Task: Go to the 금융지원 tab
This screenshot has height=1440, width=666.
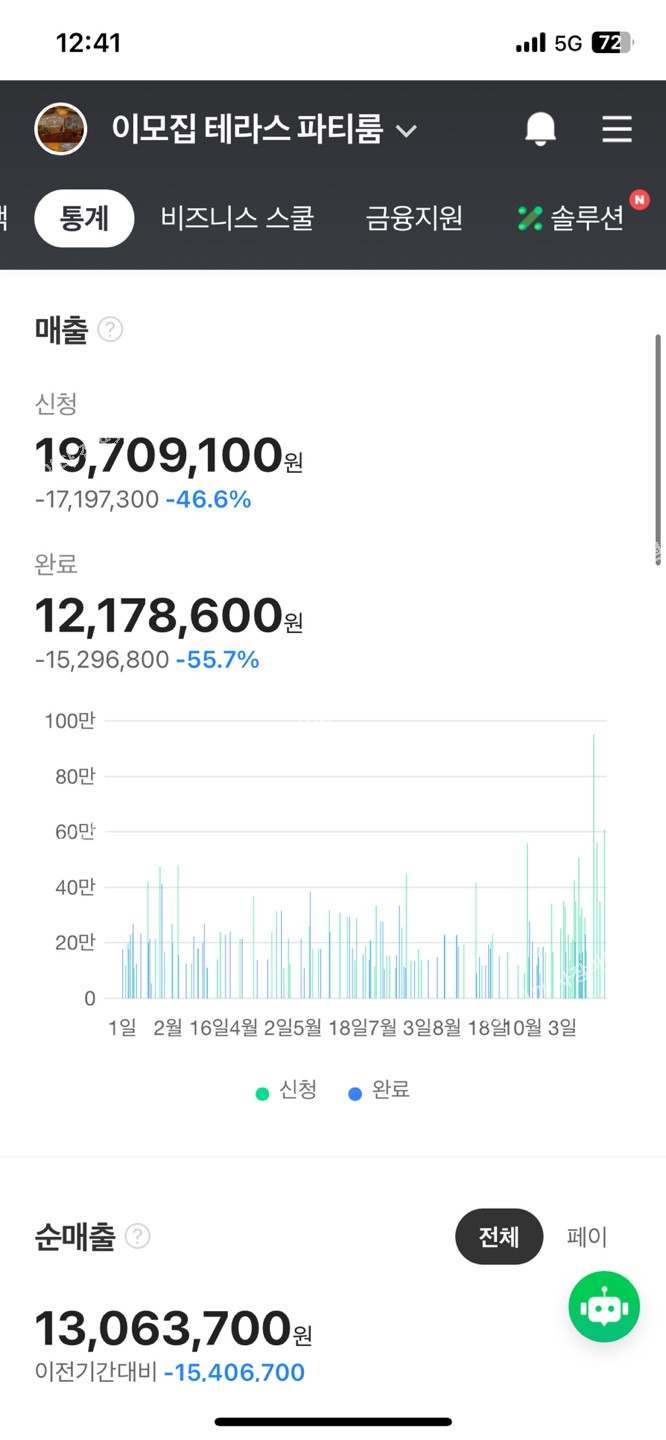Action: tap(414, 218)
